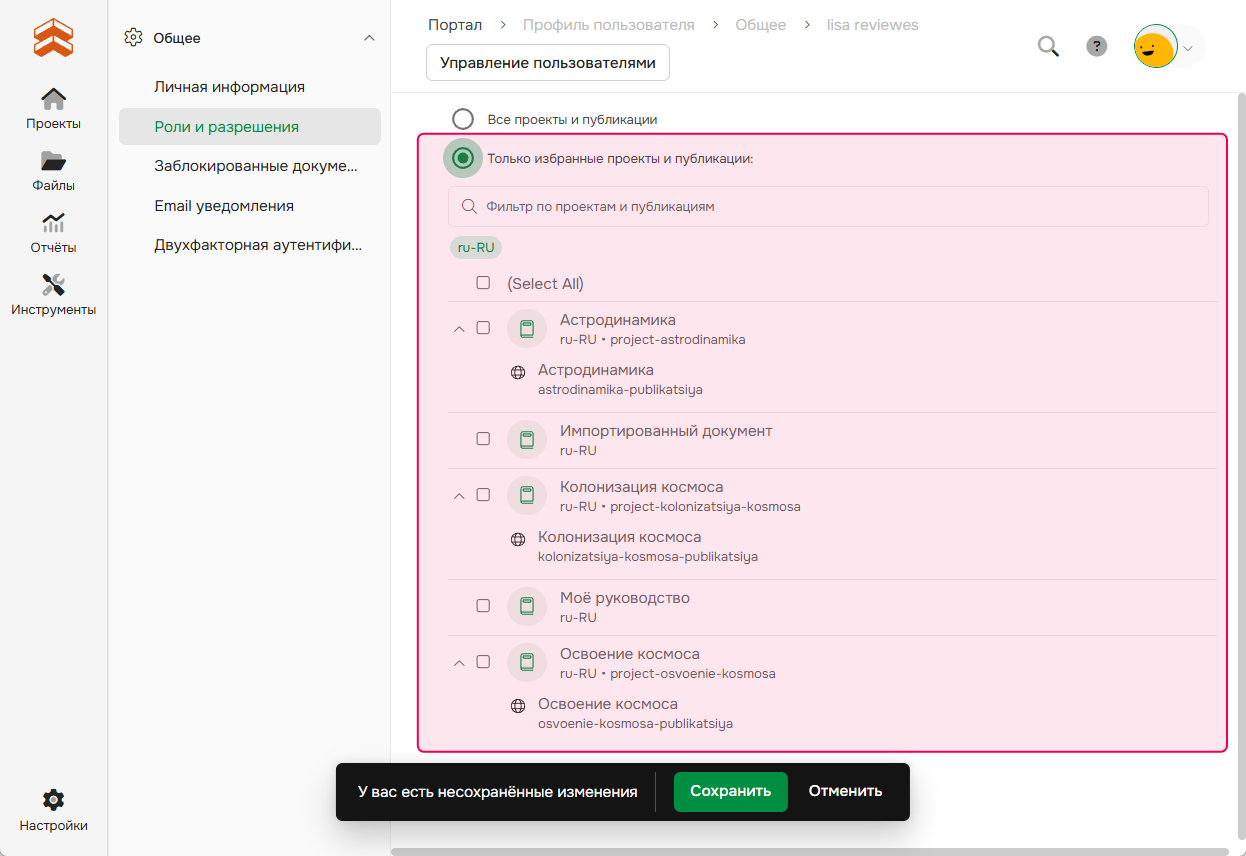Open Проекты from the left rail
This screenshot has width=1246, height=856.
53,109
